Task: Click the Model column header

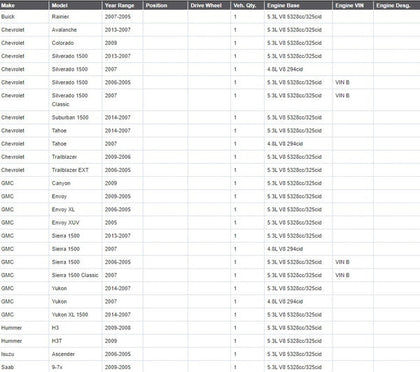Action: (75, 5)
